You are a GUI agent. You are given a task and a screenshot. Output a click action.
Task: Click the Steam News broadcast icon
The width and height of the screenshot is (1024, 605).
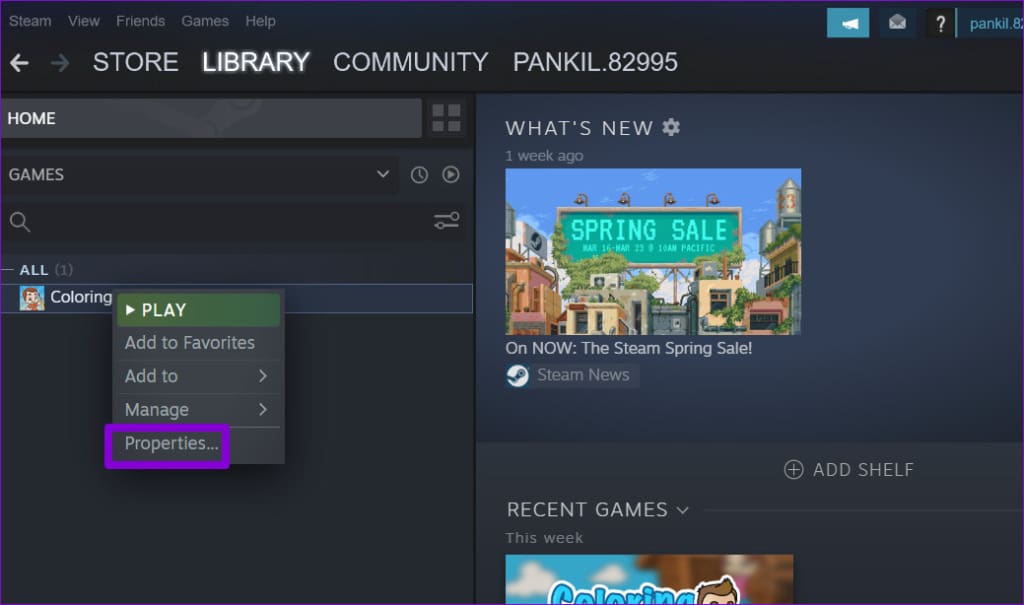517,375
